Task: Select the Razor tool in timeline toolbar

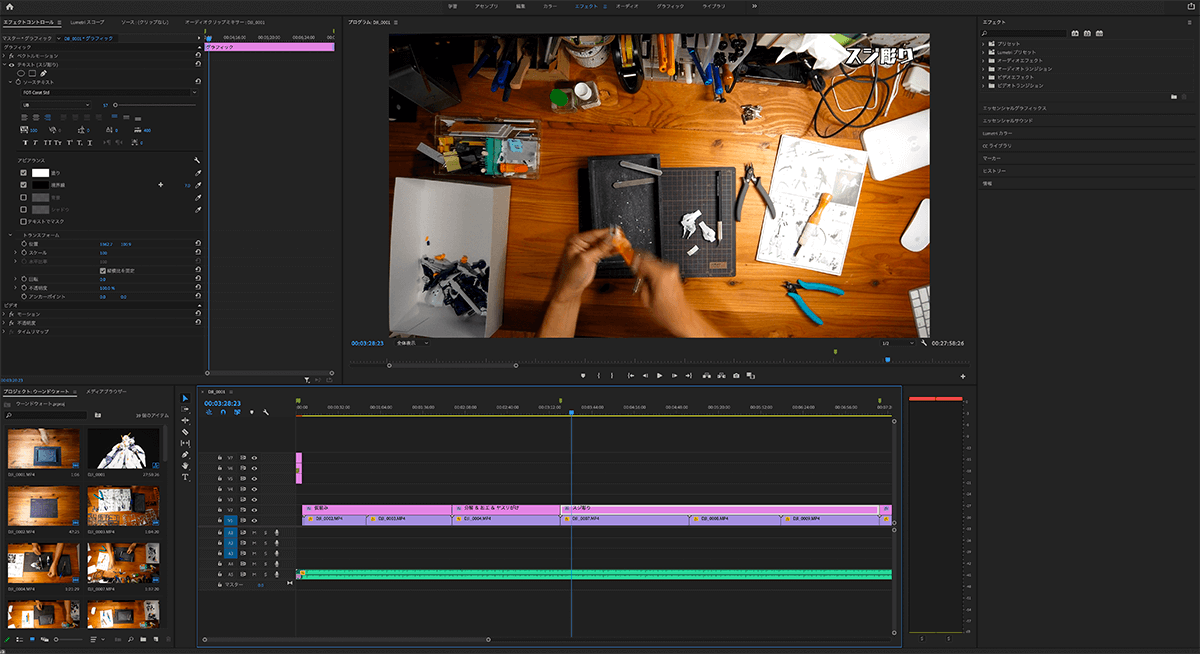Action: click(x=185, y=432)
